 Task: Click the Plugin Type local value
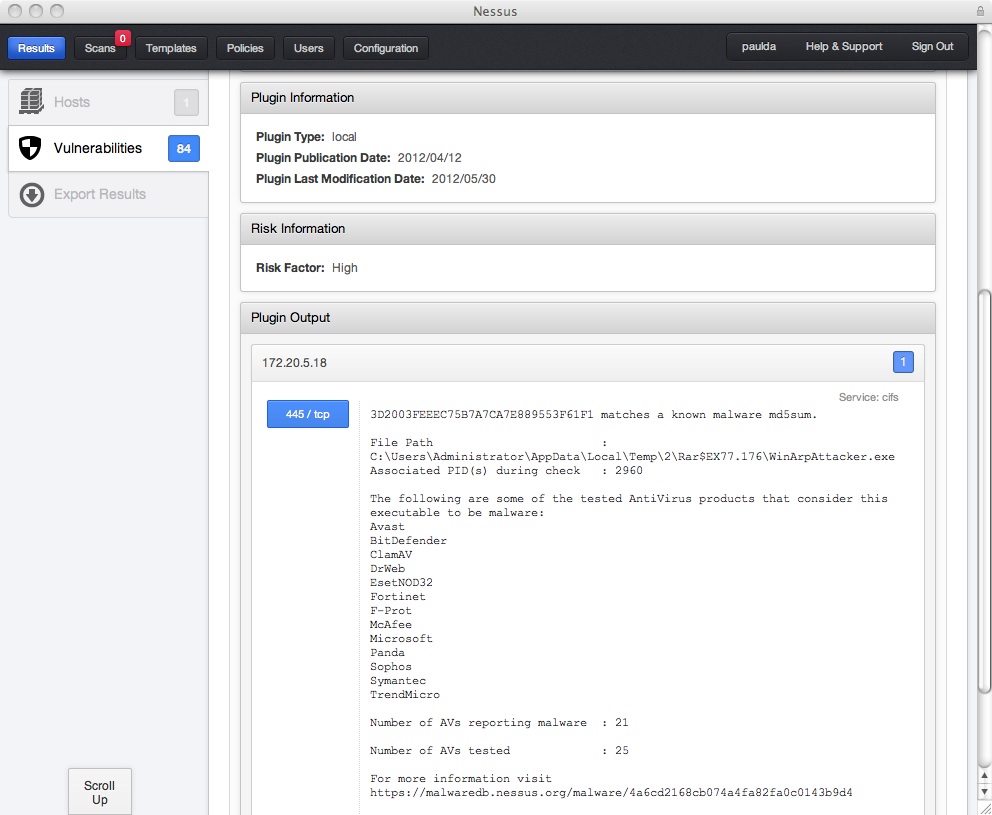[344, 137]
